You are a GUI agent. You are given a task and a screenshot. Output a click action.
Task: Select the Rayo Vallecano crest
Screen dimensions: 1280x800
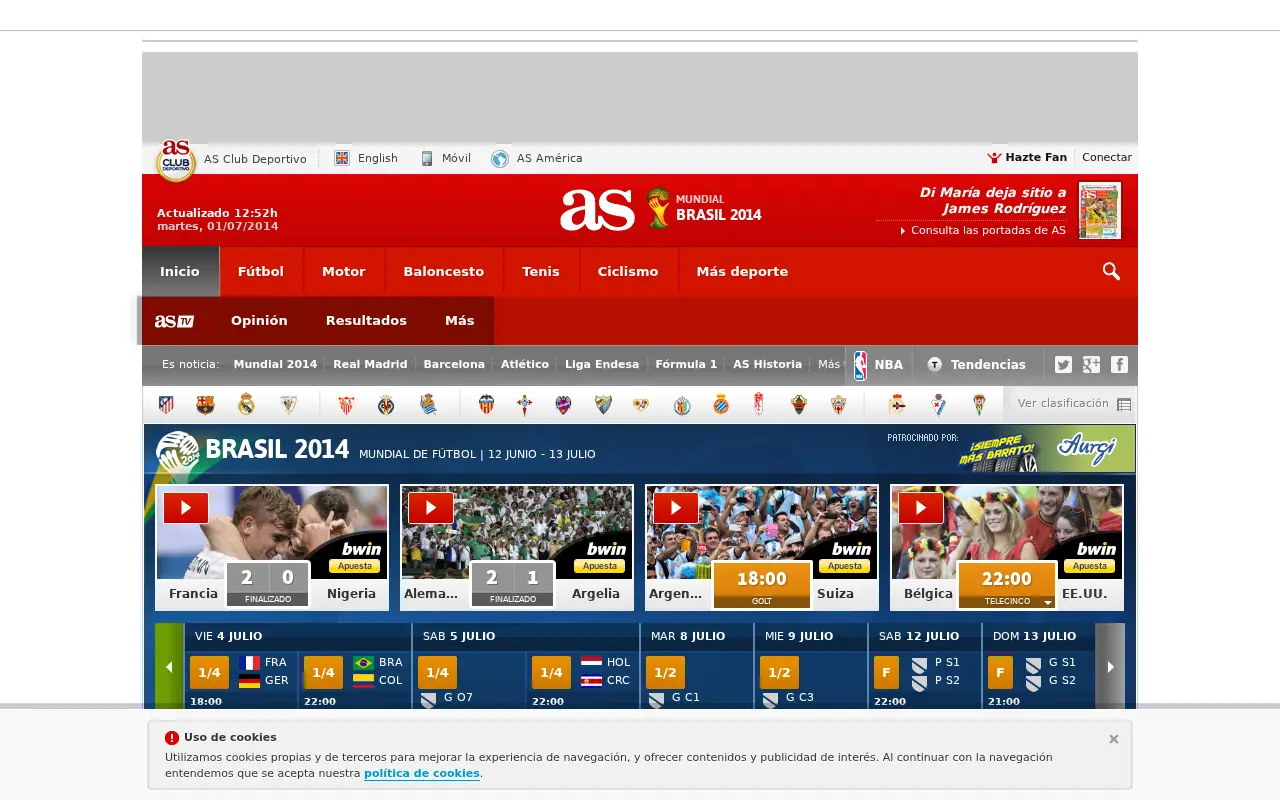tap(641, 404)
